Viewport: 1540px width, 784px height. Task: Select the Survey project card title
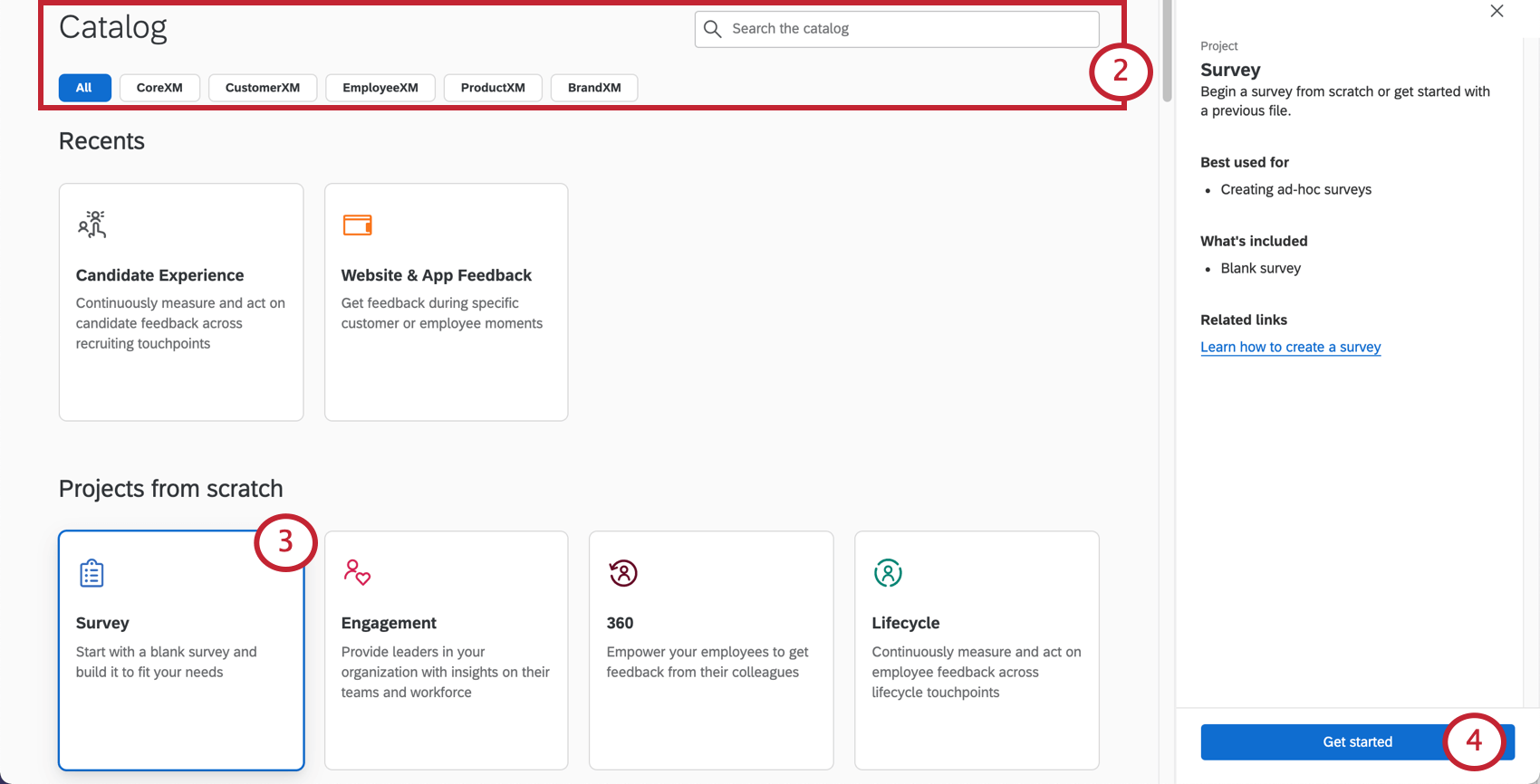click(102, 623)
